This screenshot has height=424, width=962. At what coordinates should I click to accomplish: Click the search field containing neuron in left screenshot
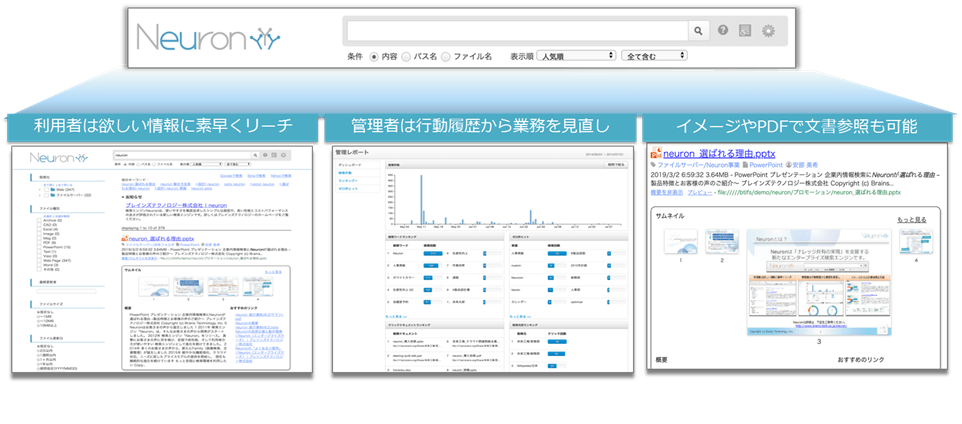coord(182,155)
